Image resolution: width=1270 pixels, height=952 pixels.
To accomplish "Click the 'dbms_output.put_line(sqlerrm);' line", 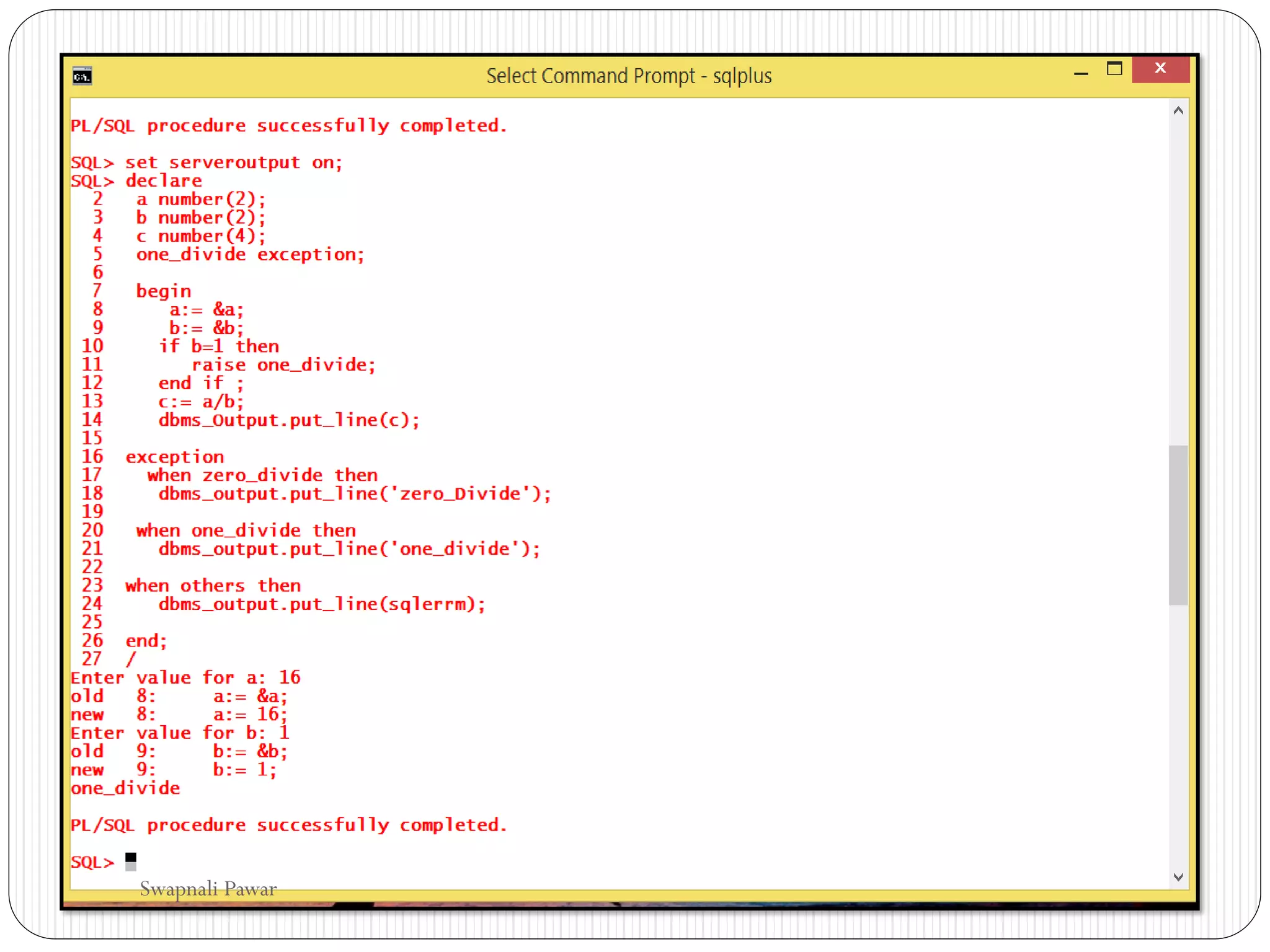I will pos(322,604).
